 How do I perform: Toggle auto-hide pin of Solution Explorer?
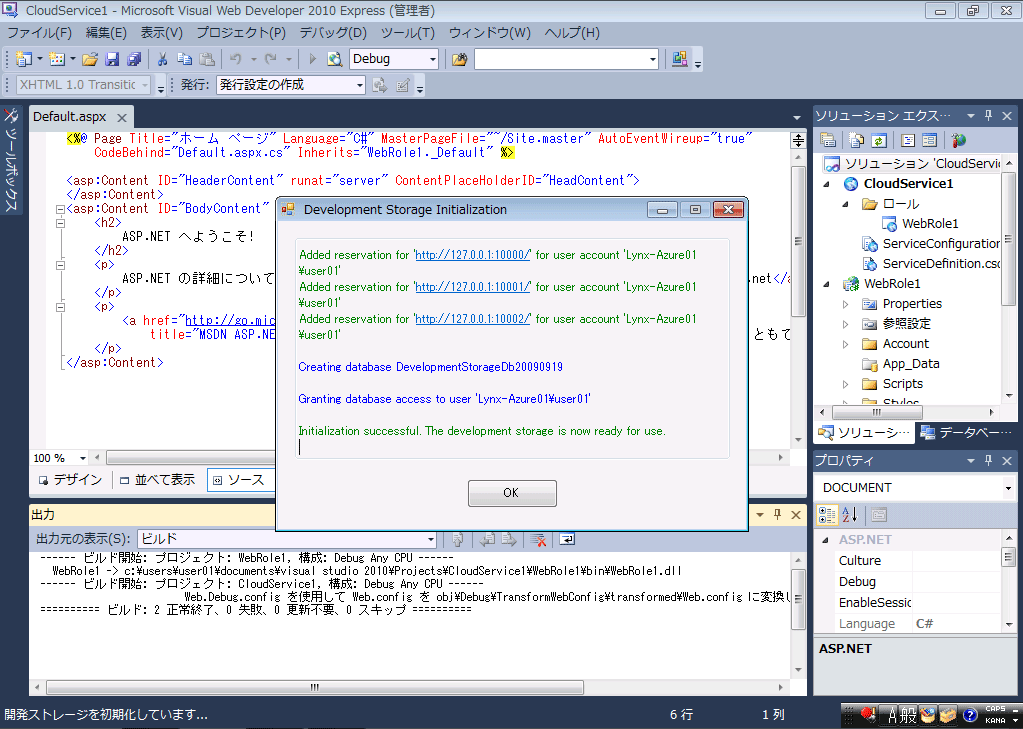(989, 116)
